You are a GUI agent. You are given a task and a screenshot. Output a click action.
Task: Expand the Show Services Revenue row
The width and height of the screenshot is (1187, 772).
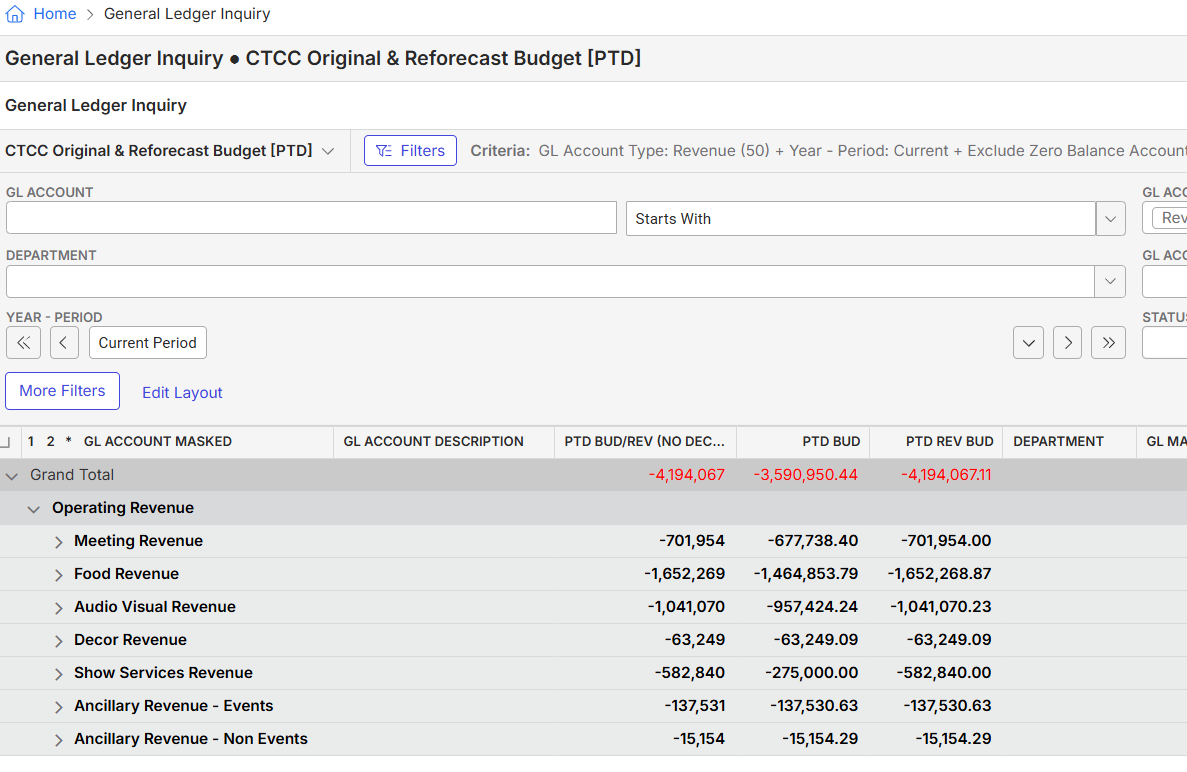58,674
